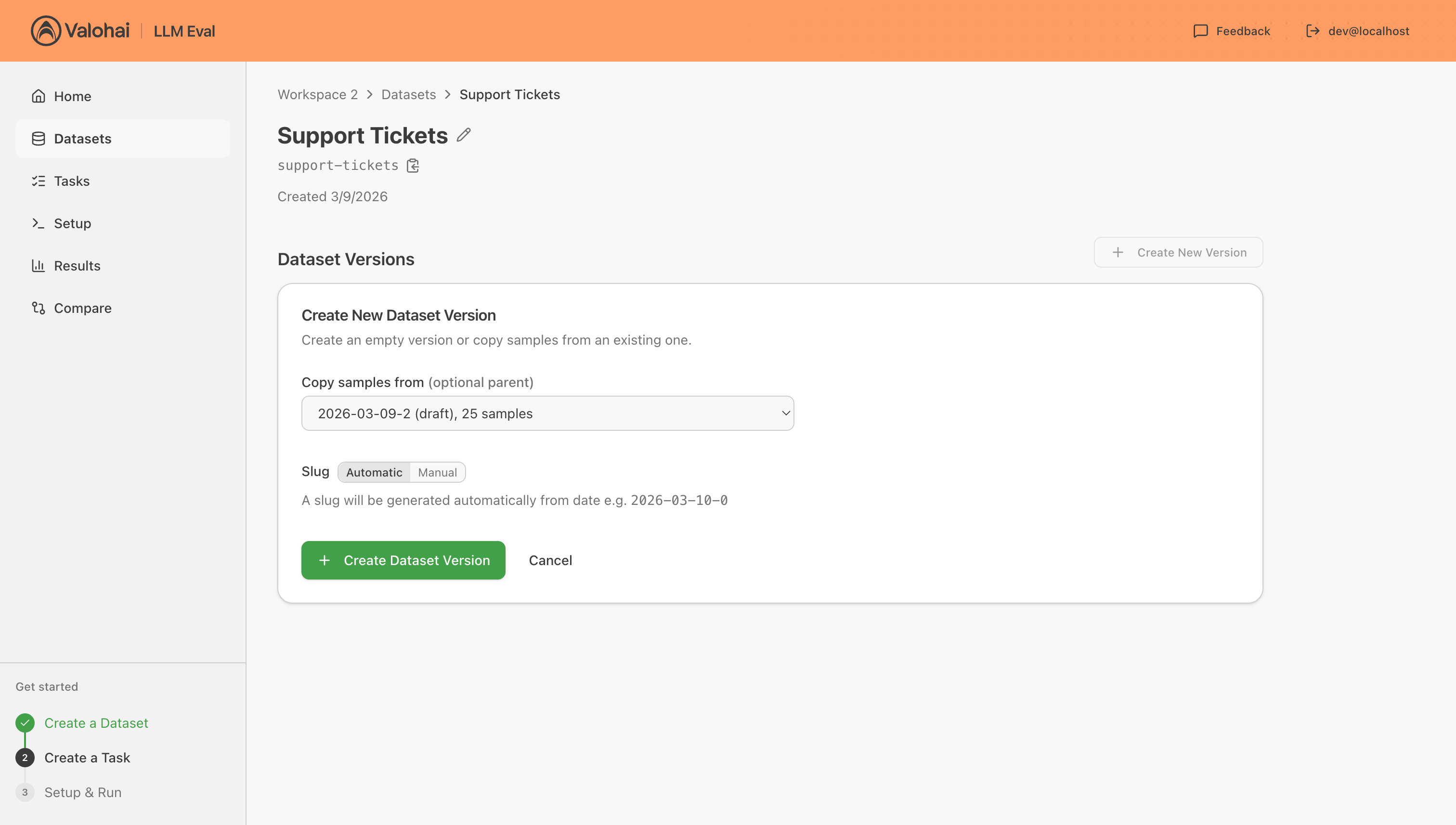Edit the Support Tickets title pencil icon
Image resolution: width=1456 pixels, height=825 pixels.
[x=464, y=135]
